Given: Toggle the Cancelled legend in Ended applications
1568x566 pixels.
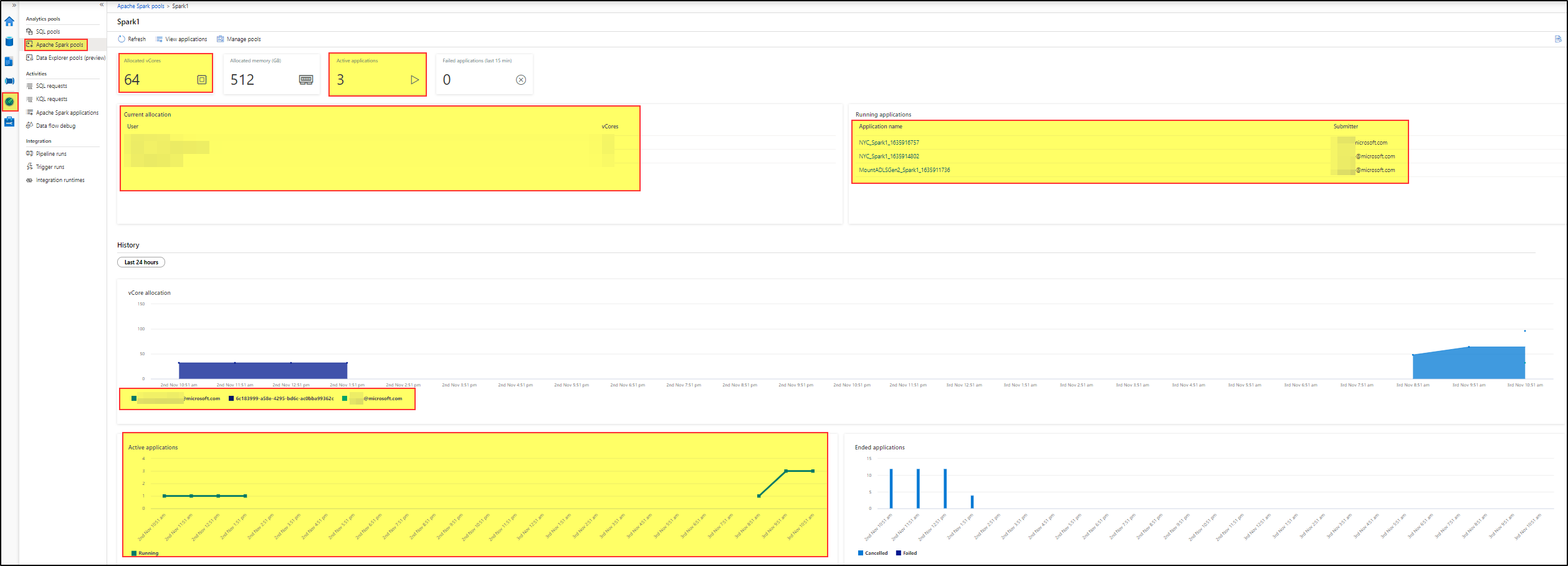Looking at the screenshot, I should coord(872,554).
